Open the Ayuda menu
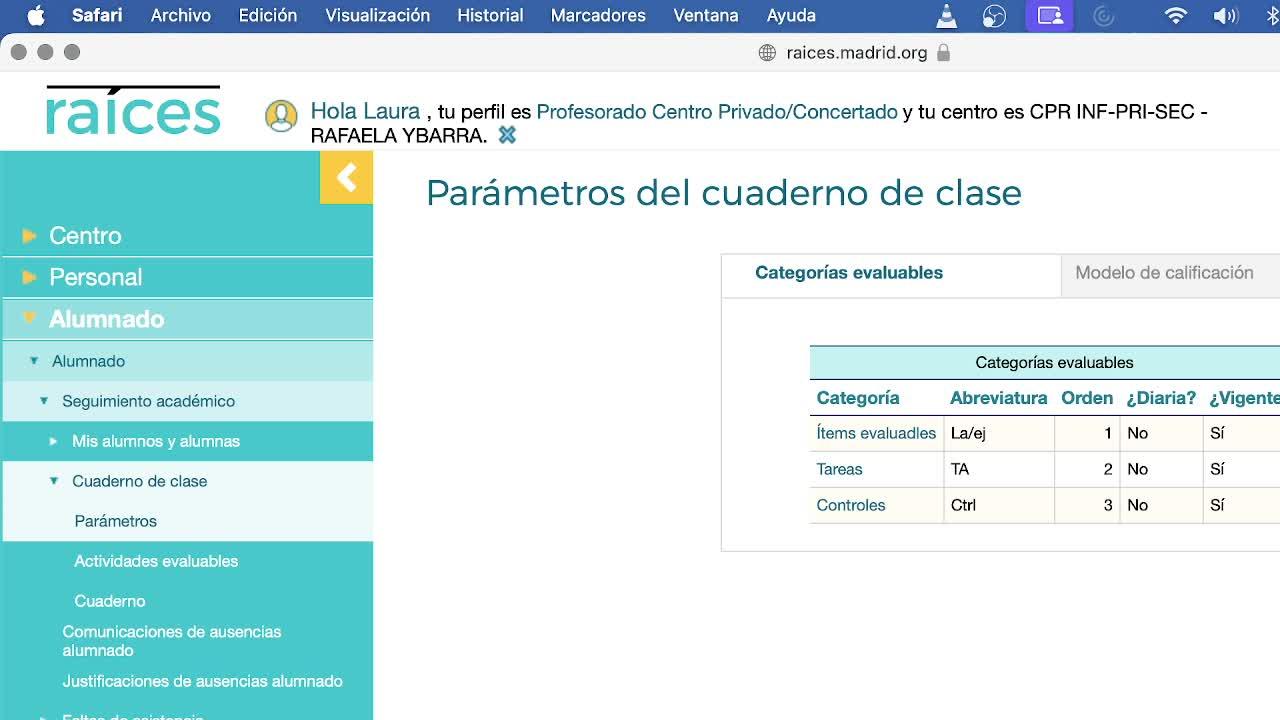 click(791, 15)
